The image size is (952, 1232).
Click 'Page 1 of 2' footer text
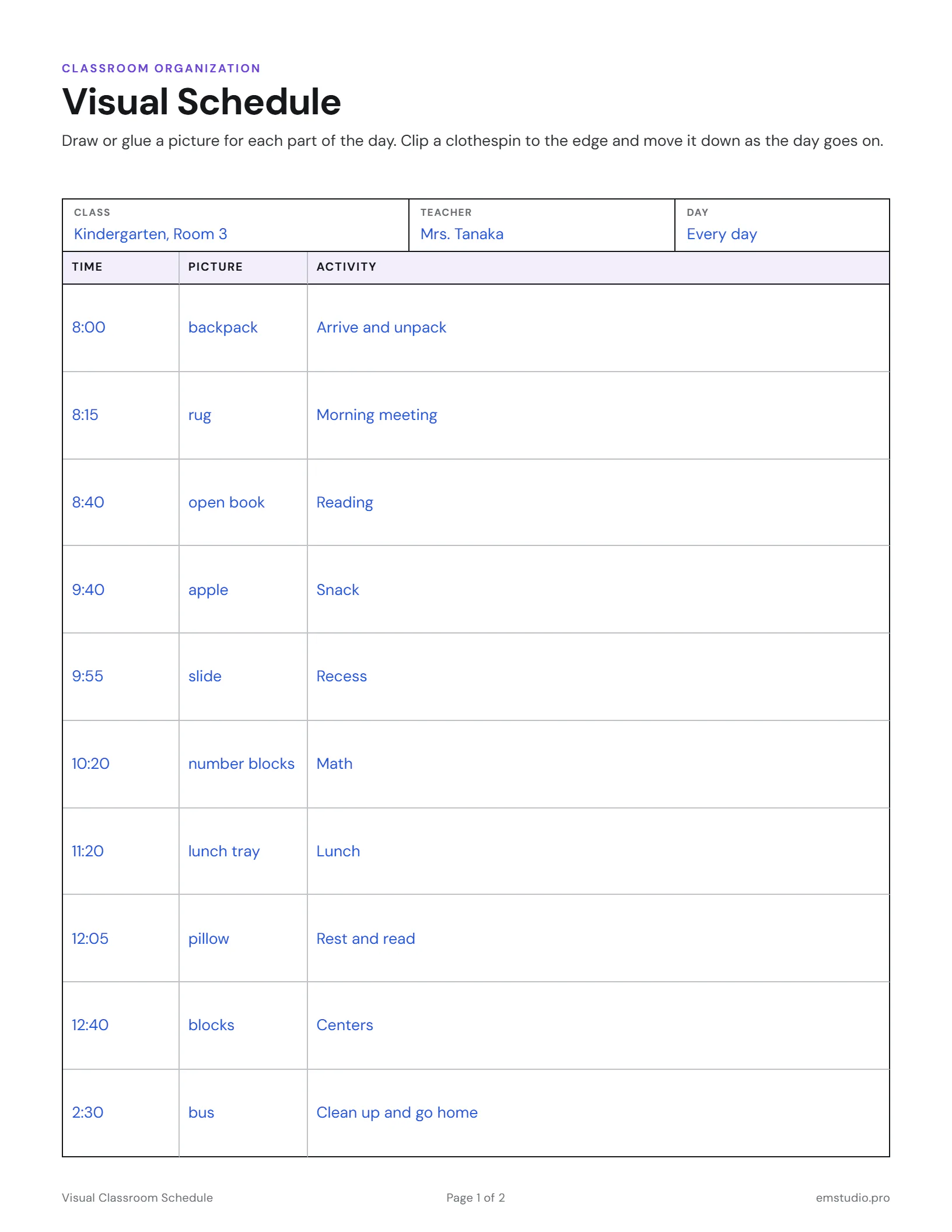click(x=475, y=1198)
